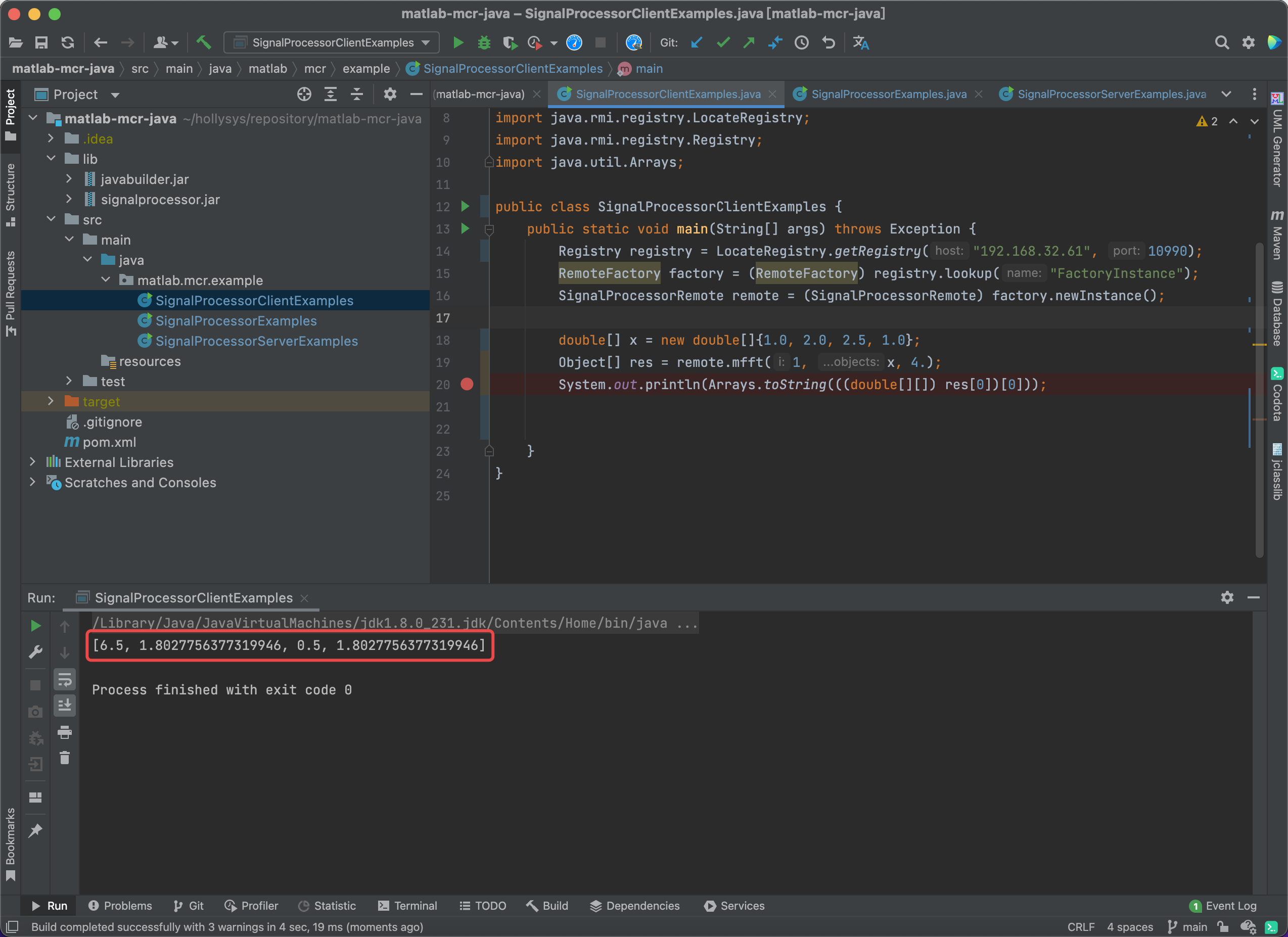Open Git history clock icon
This screenshot has width=1288, height=937.
(x=801, y=42)
